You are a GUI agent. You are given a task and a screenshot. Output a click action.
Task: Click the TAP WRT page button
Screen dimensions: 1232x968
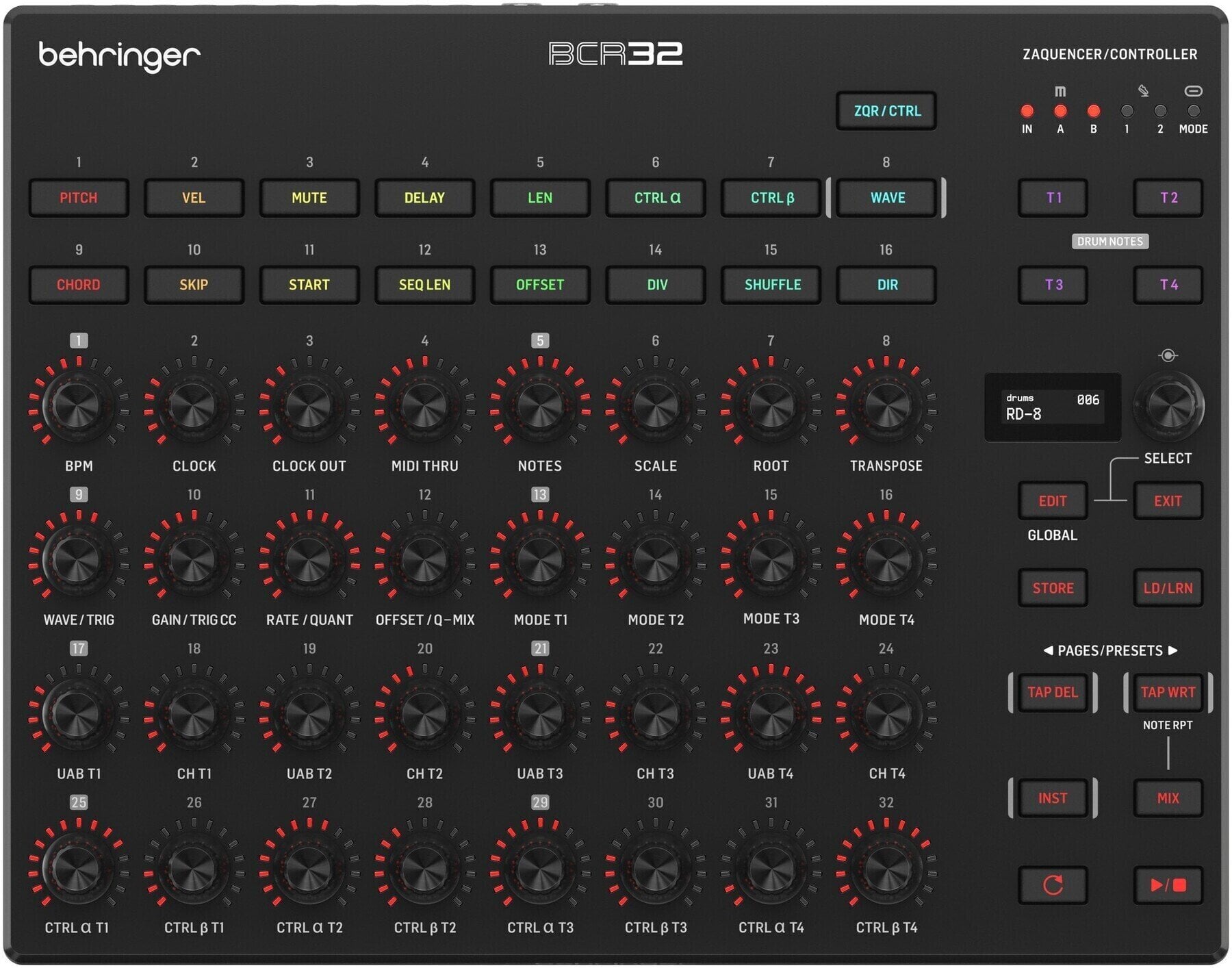[x=1168, y=692]
